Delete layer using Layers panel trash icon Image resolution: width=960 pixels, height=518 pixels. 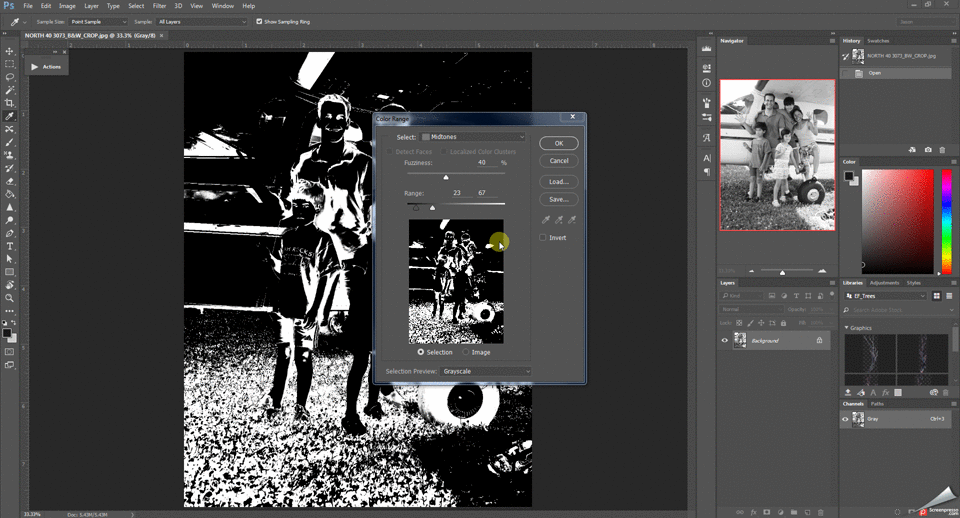820,512
